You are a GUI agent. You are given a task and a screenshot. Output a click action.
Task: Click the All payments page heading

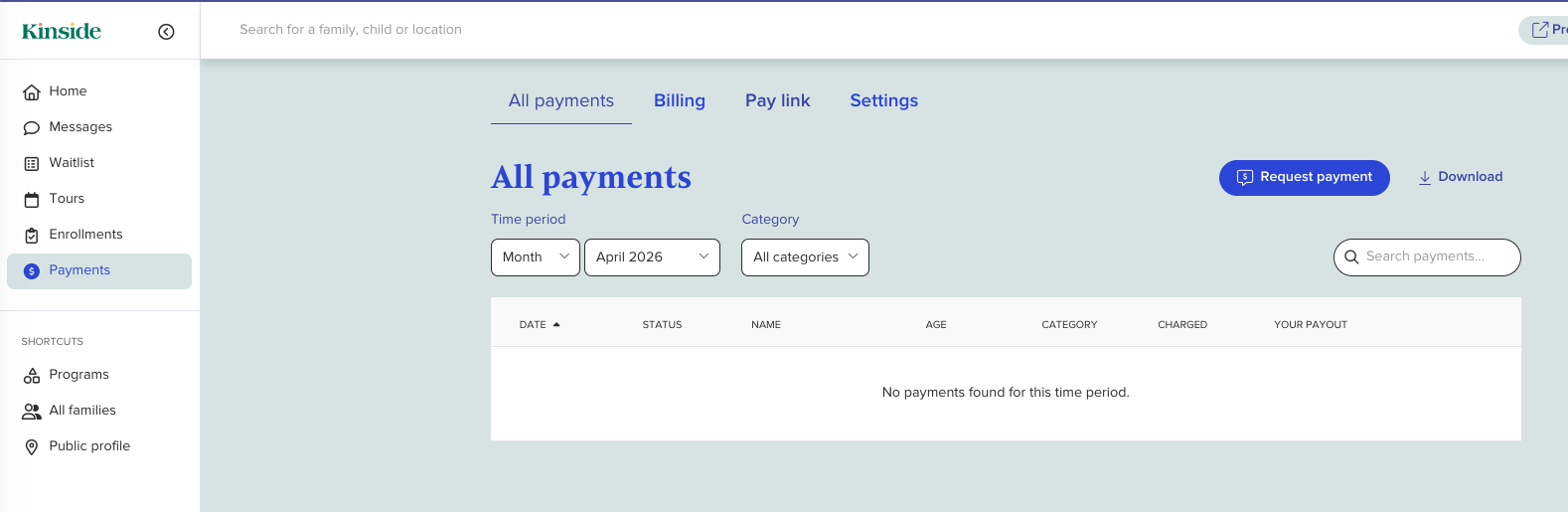pyautogui.click(x=591, y=178)
